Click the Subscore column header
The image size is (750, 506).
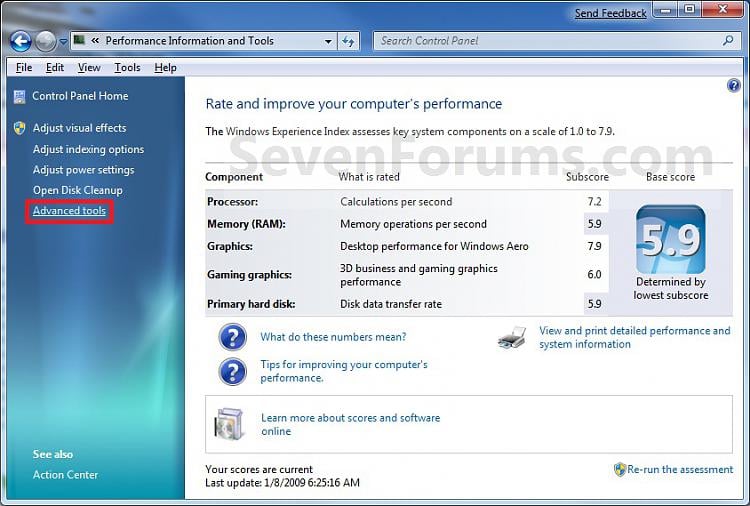tap(587, 177)
